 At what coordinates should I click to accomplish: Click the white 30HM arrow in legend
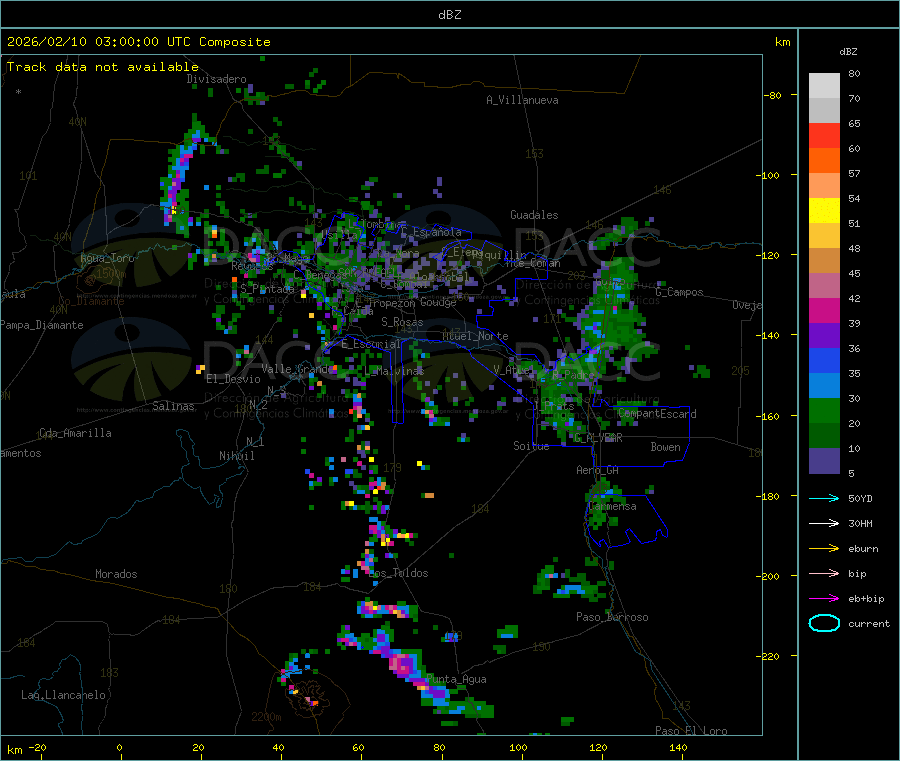pos(824,523)
